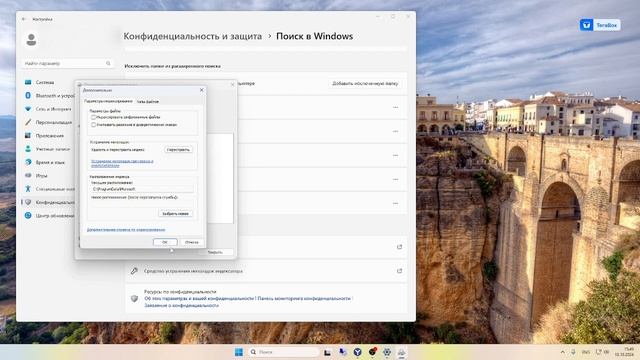Open the fifth excluded folder's three-dot menu
Viewport: 640px width, 360px height.
click(396, 203)
